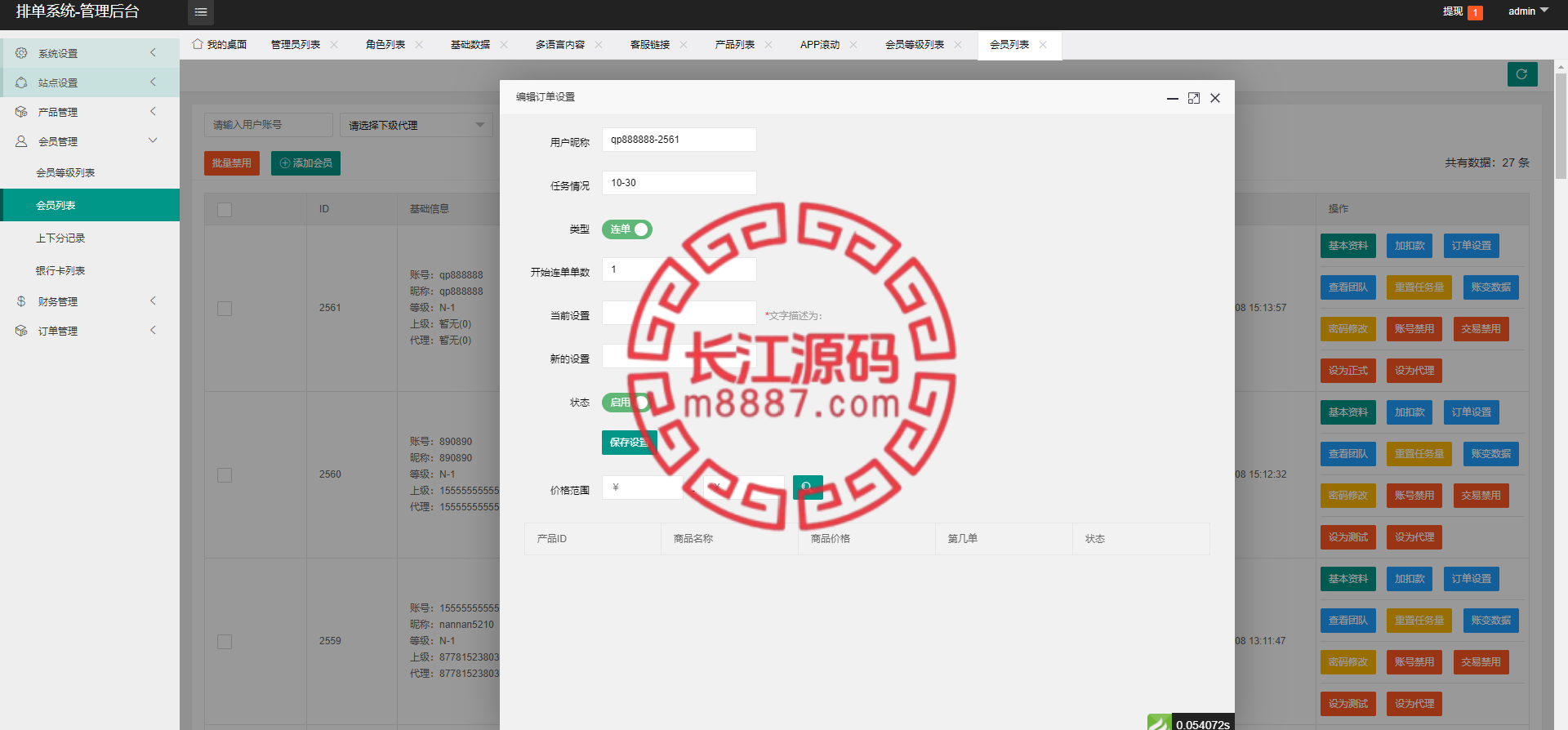Maximize the 编辑订单设置 dialog
The height and width of the screenshot is (730, 1568).
pos(1194,98)
